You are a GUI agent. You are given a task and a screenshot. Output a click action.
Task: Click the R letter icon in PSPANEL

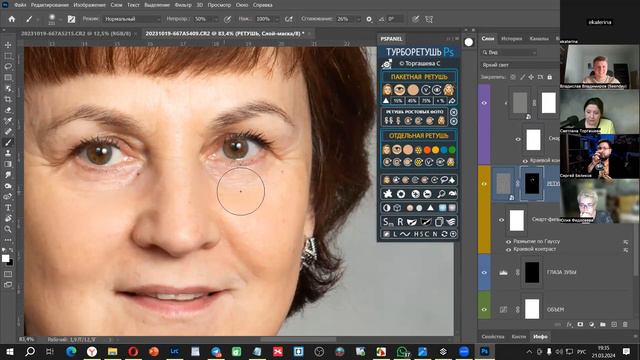point(400,222)
